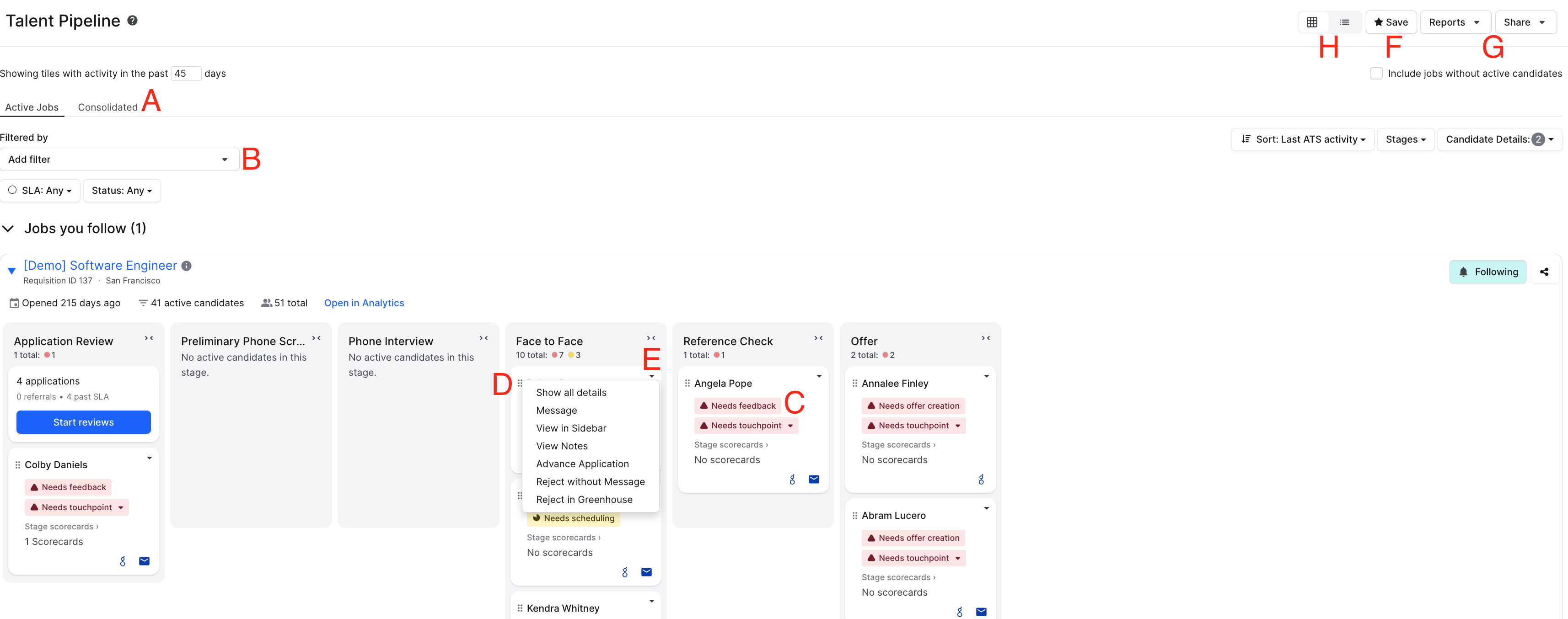The image size is (1568, 619).
Task: Click the mail icon on Abram Lucero card
Action: click(x=981, y=612)
